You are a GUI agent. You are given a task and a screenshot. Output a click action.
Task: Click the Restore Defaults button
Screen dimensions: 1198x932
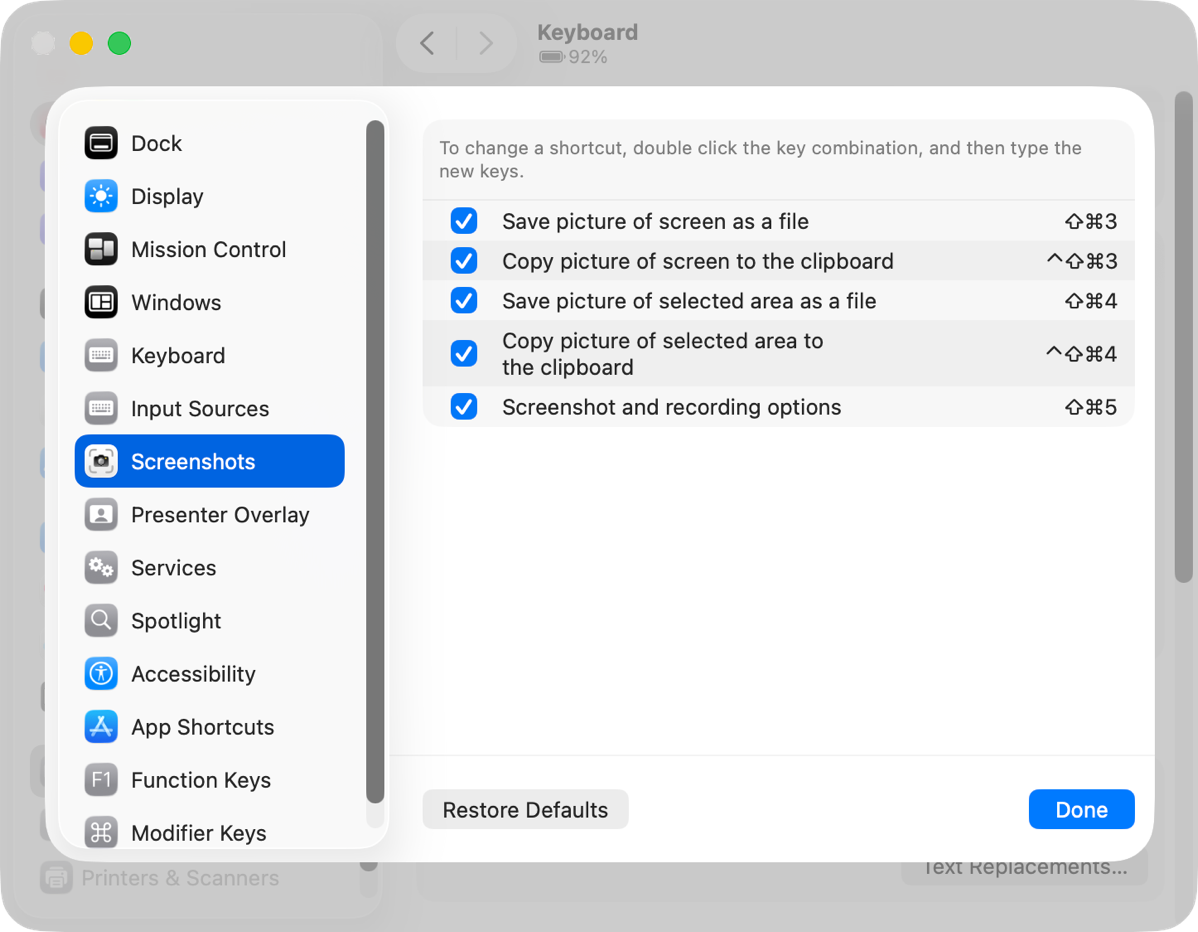pos(525,809)
